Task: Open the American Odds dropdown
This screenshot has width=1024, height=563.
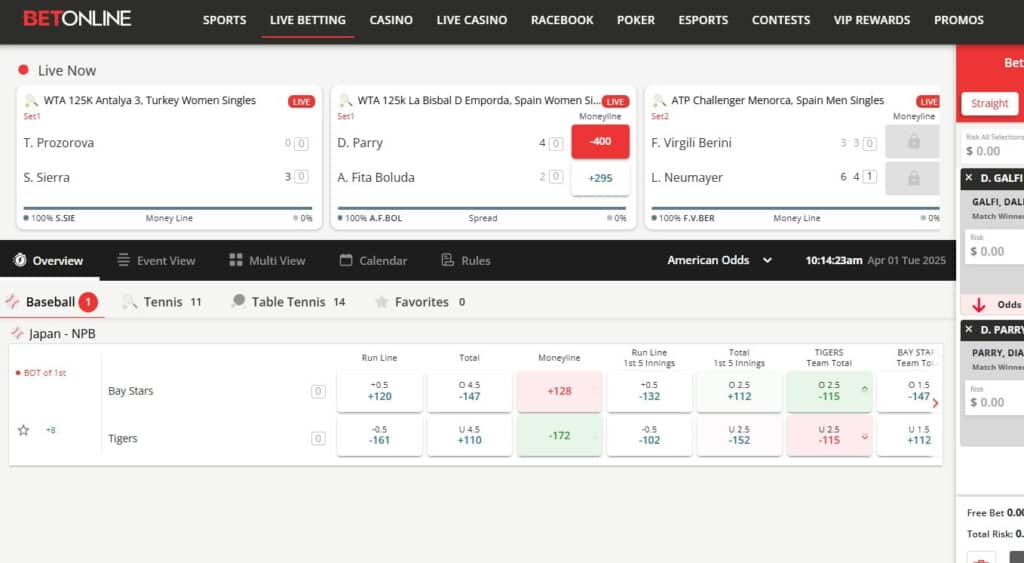Action: [720, 260]
